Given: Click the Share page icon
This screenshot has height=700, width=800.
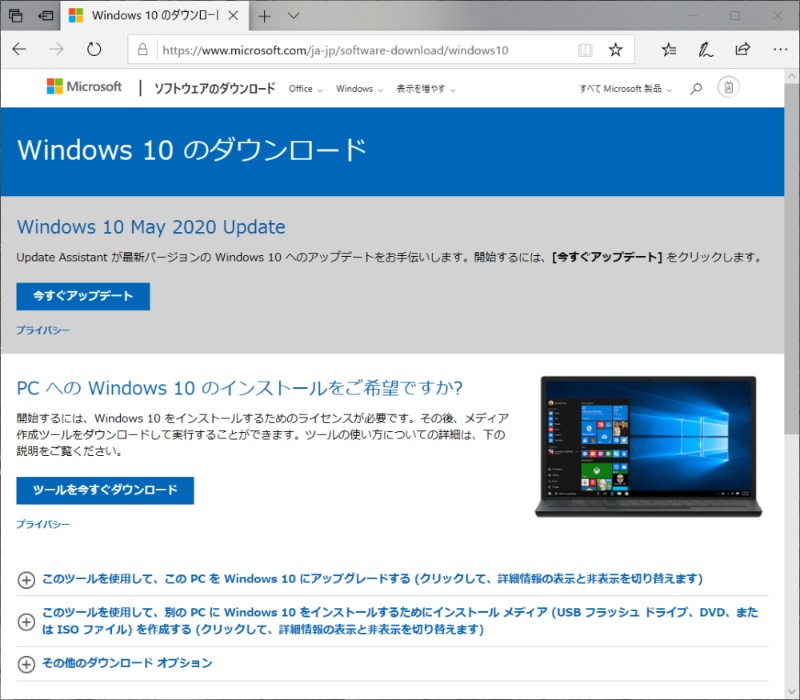Looking at the screenshot, I should [742, 49].
